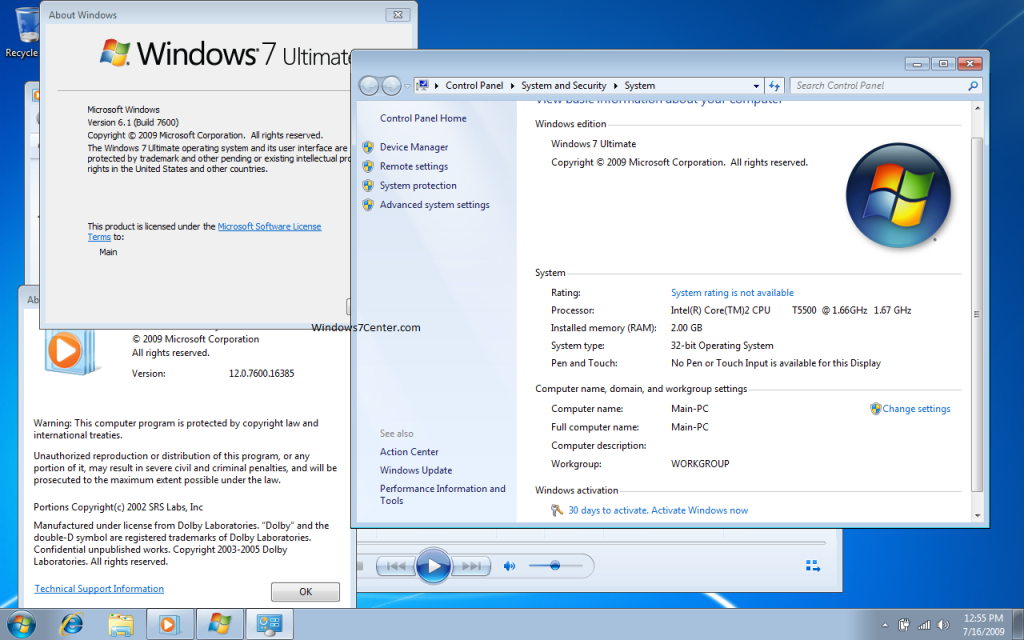Click the Next track button
The image size is (1024, 640).
[469, 566]
